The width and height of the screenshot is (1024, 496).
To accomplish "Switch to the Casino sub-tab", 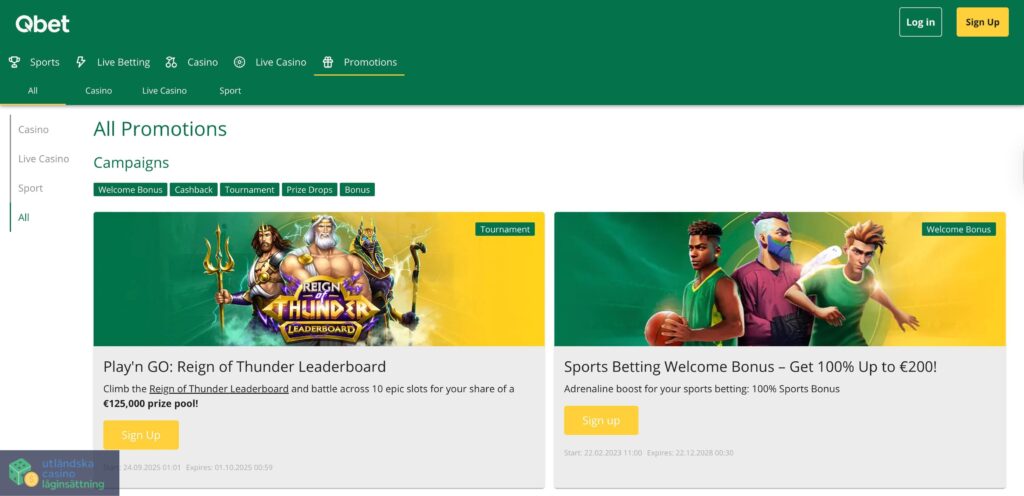I will (x=99, y=91).
